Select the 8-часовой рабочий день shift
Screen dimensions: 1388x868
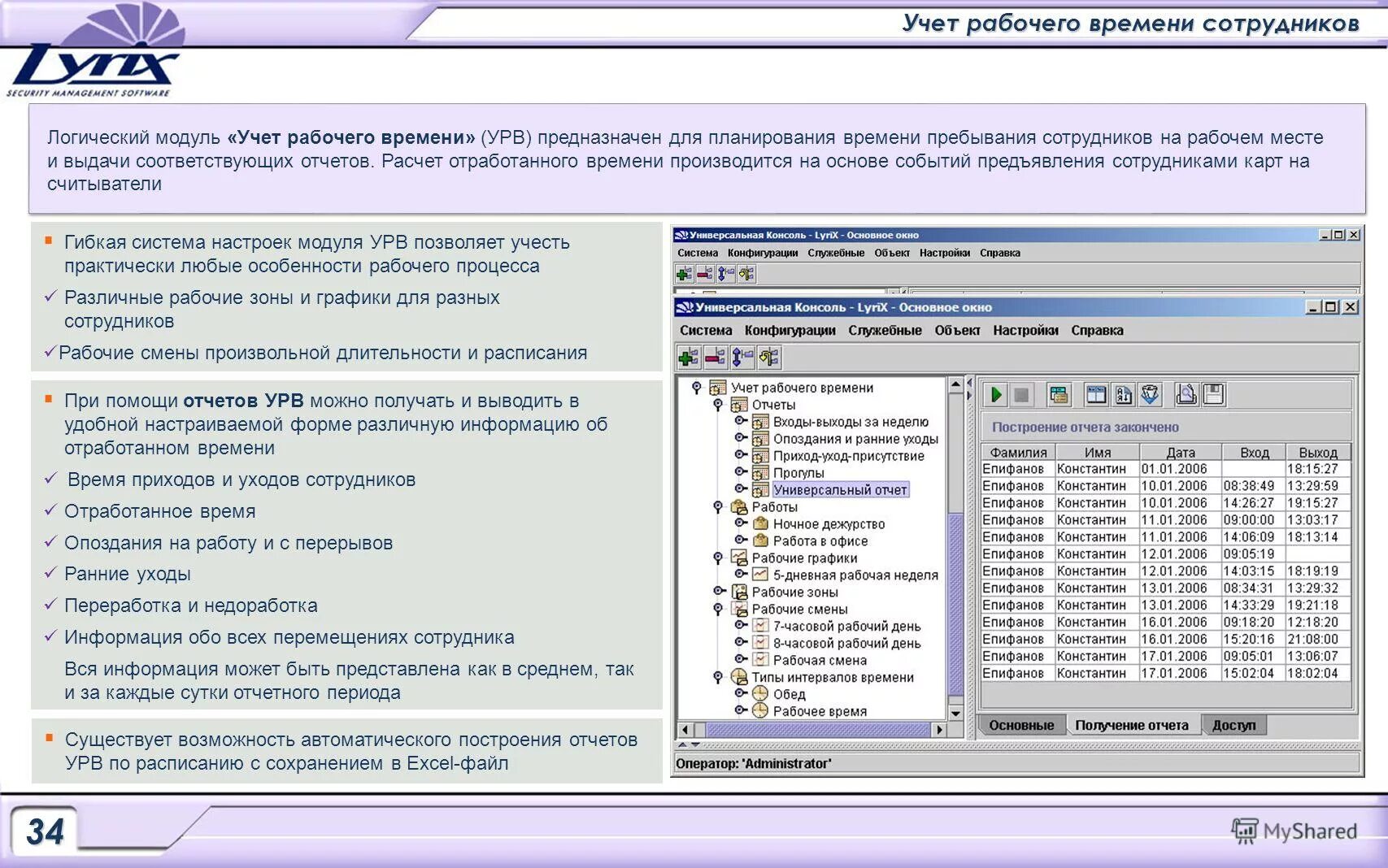pos(846,643)
